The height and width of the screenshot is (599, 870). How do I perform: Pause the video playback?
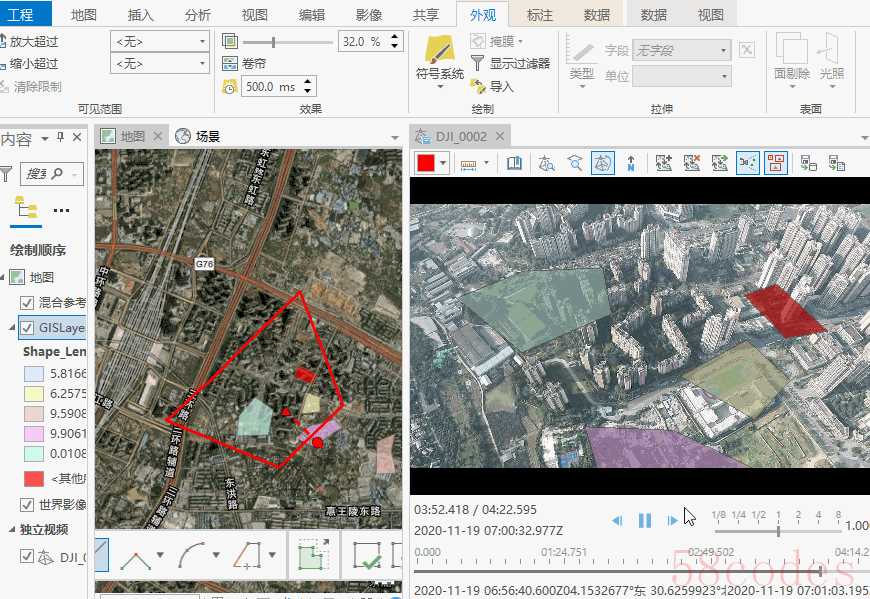(x=645, y=520)
